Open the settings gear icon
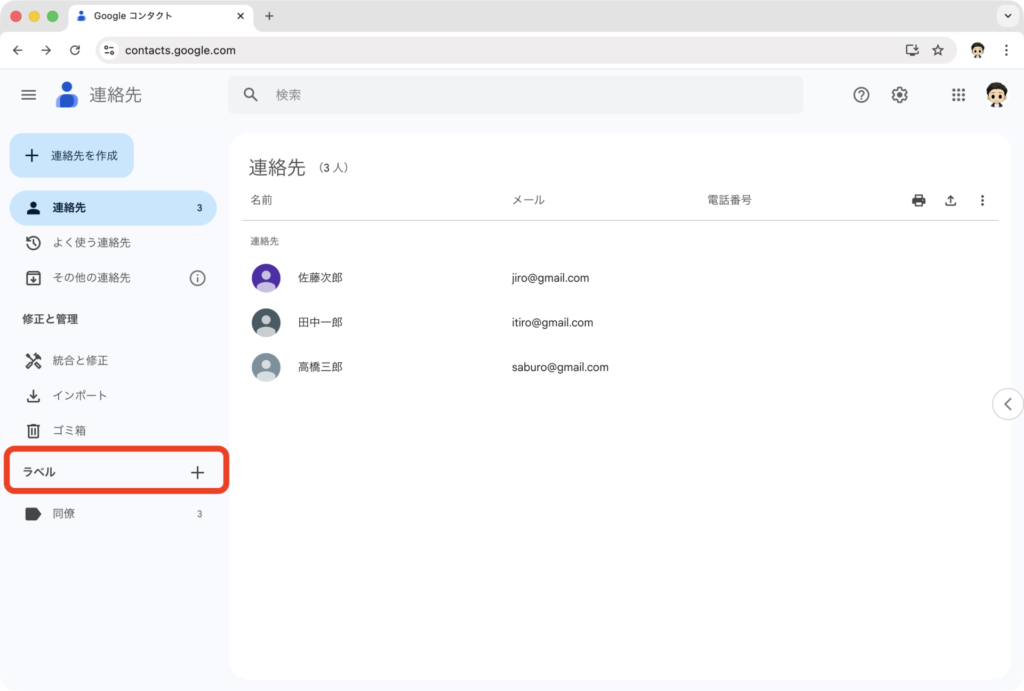Screen dimensions: 1024x691 pos(899,95)
